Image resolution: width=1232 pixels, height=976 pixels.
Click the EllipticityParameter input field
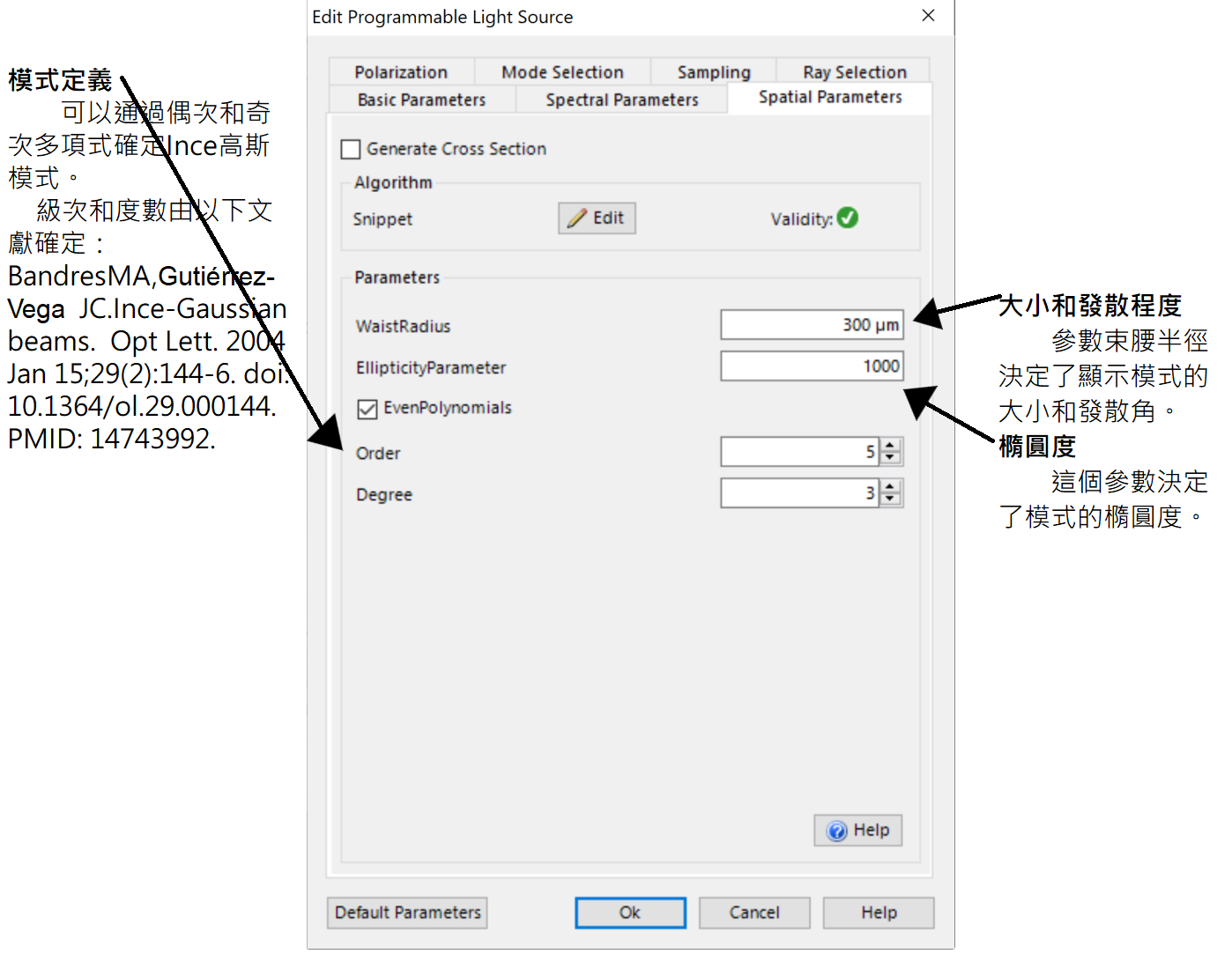[812, 366]
